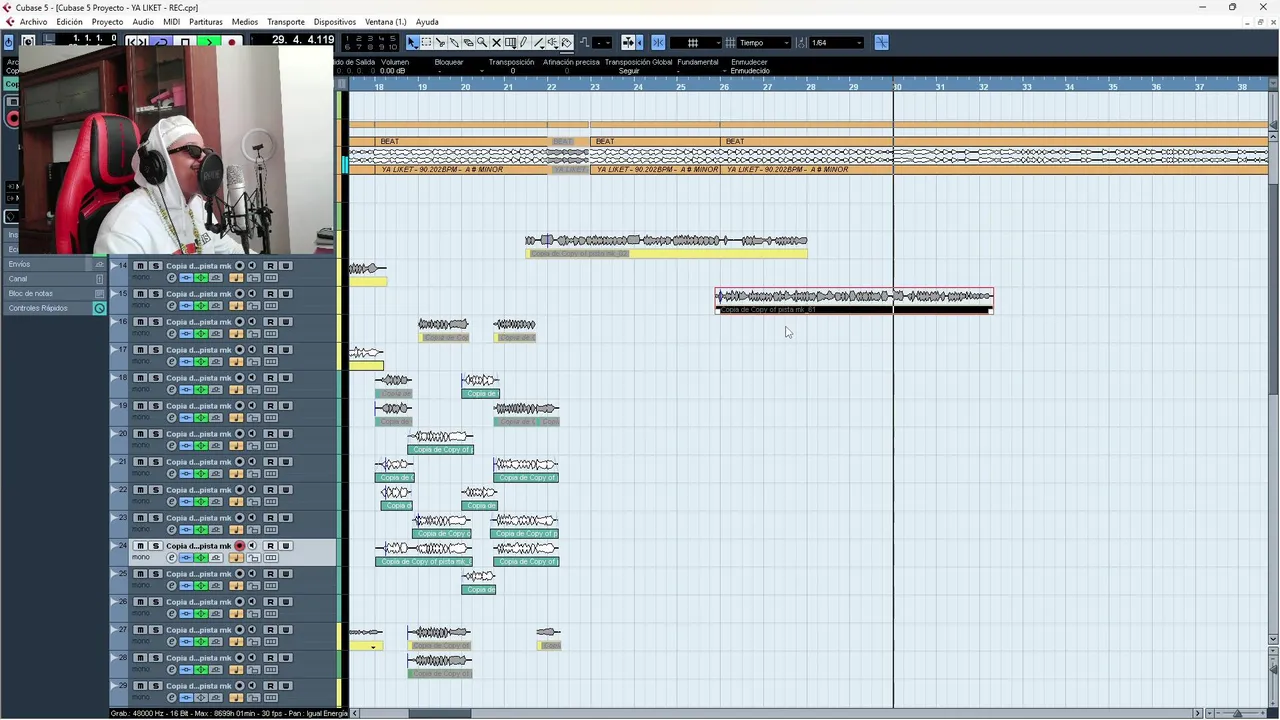Select the Mute X tool
This screenshot has height=720, width=1280.
click(x=496, y=42)
